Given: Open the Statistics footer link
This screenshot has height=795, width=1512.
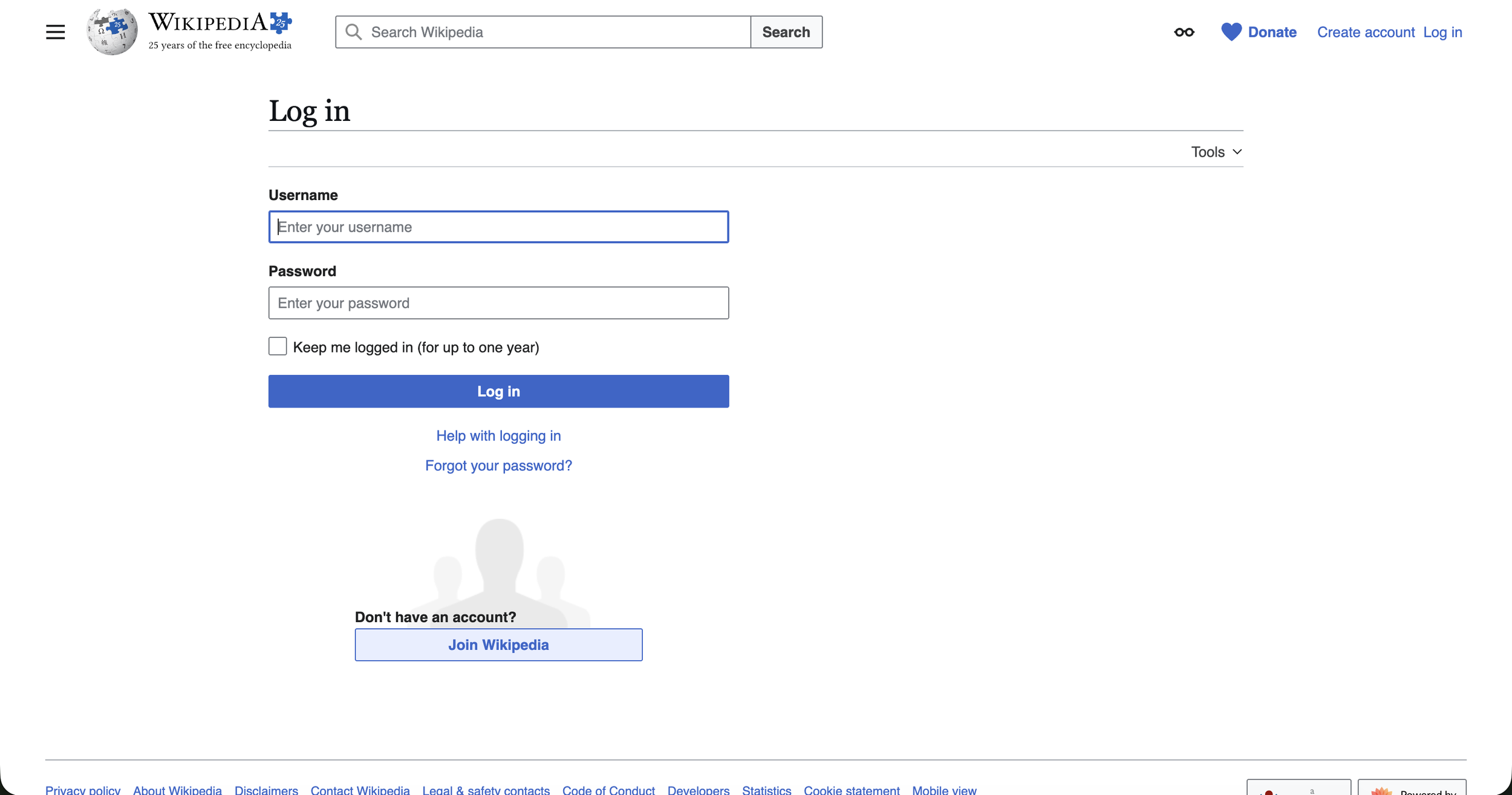Looking at the screenshot, I should point(766,790).
